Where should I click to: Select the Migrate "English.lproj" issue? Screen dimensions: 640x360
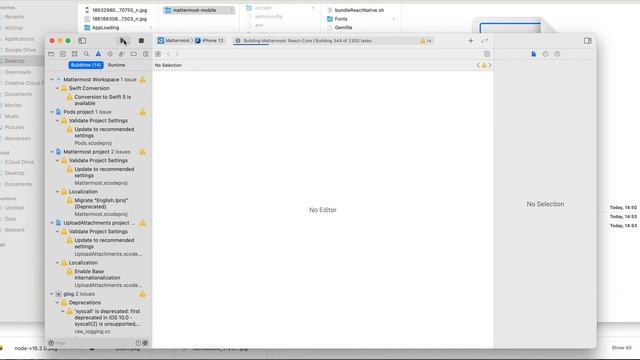click(x=101, y=207)
